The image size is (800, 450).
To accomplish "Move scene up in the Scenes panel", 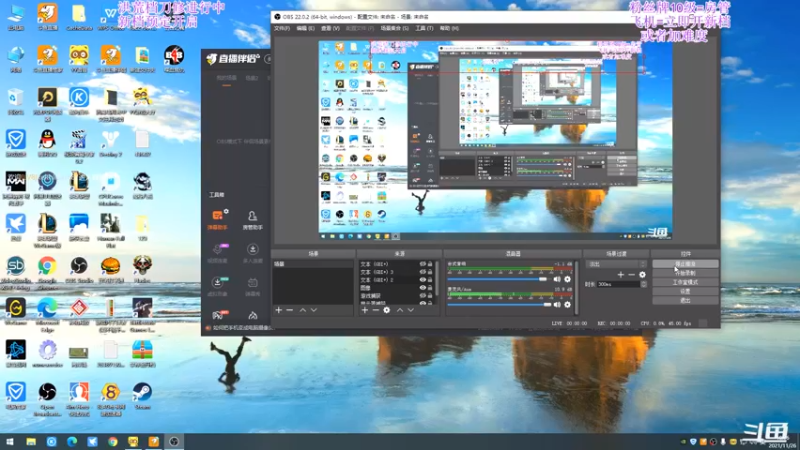I will [303, 310].
